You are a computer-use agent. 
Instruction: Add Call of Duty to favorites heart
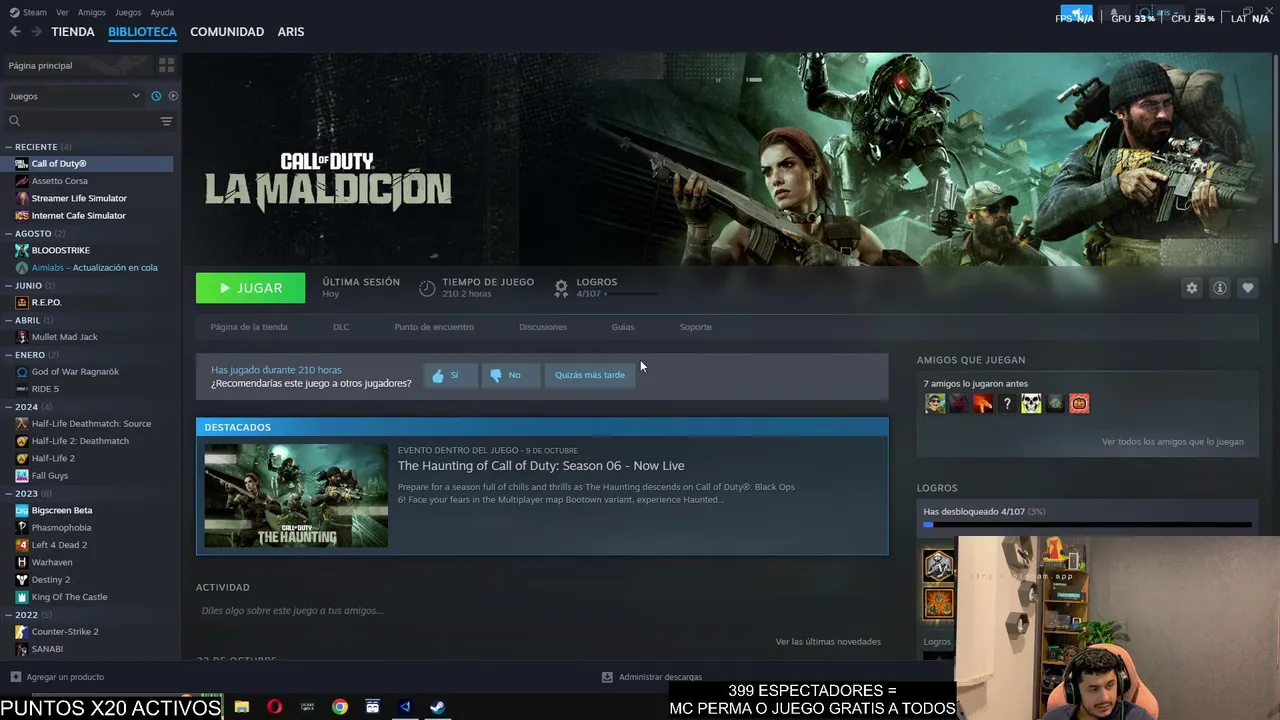[x=1247, y=288]
